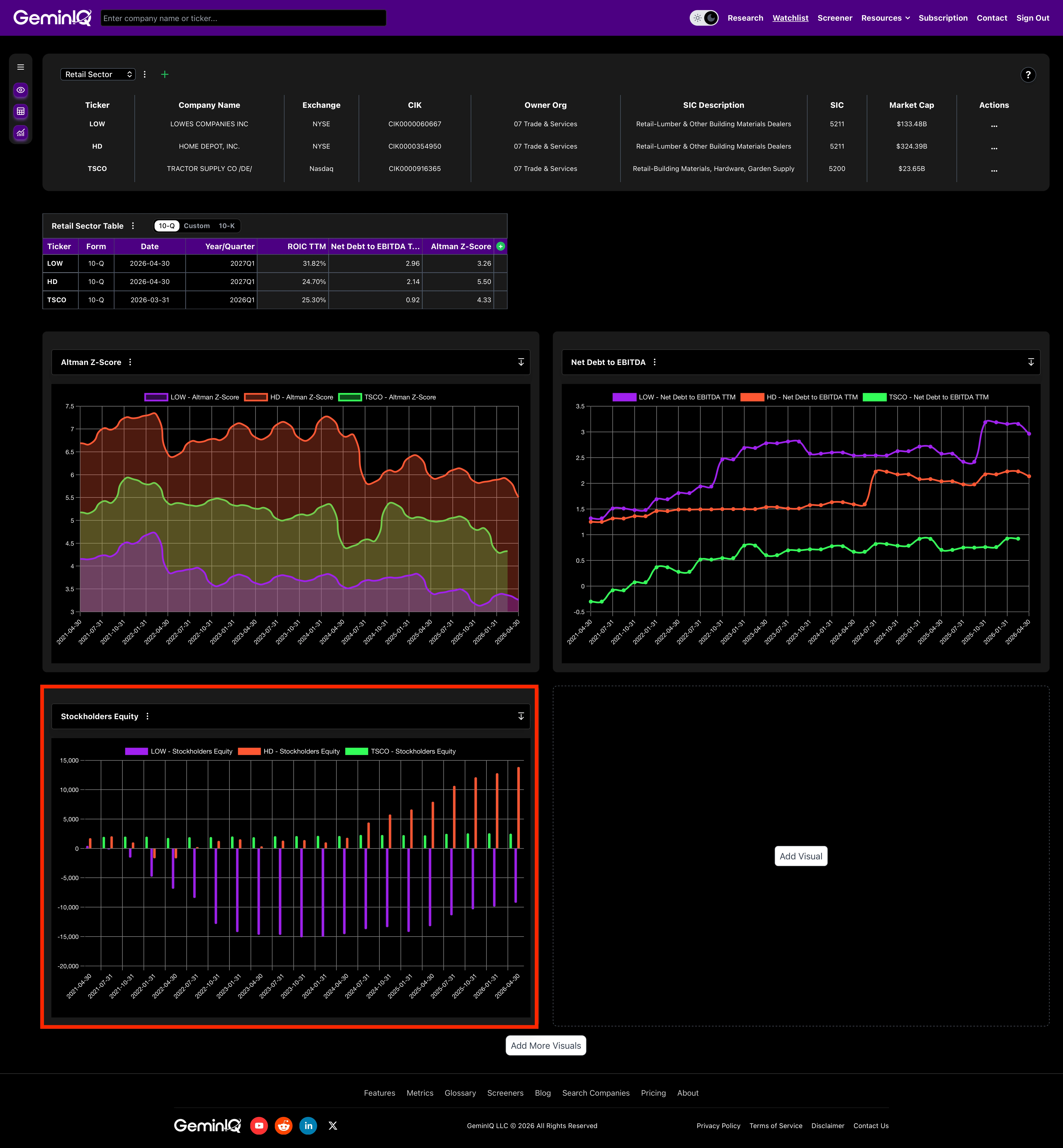Open Retail Sector Table options menu
Viewport: 1063px width, 1148px height.
(133, 226)
